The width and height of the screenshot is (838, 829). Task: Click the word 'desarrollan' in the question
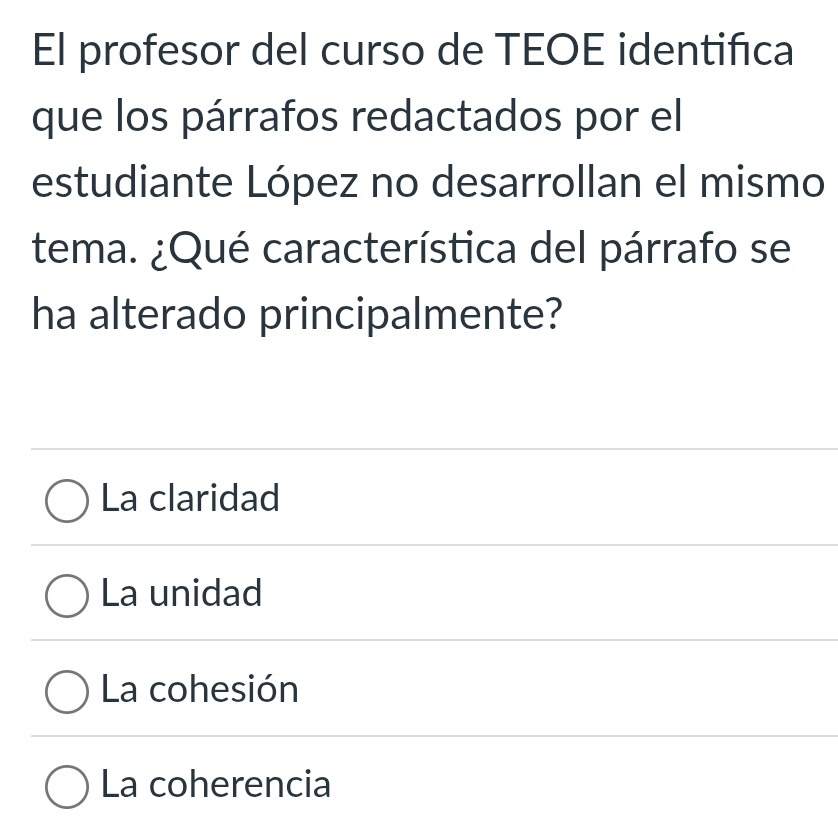(537, 182)
